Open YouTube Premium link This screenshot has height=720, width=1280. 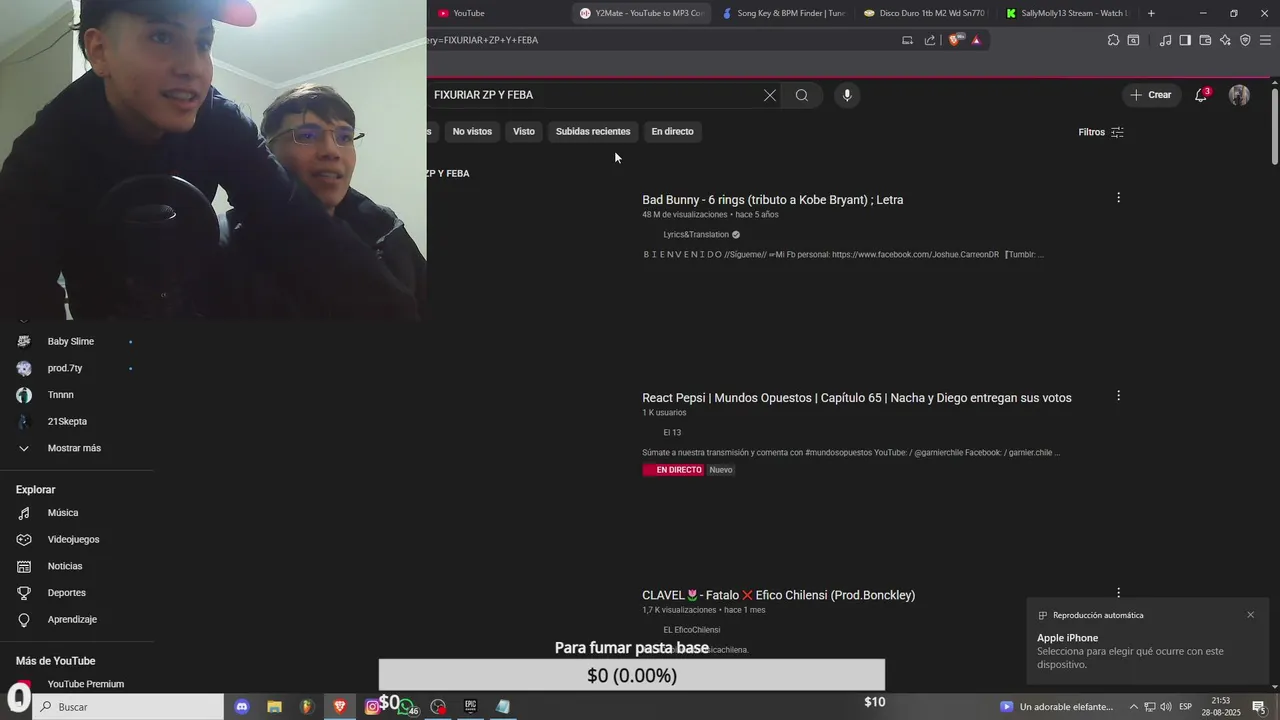(x=85, y=684)
